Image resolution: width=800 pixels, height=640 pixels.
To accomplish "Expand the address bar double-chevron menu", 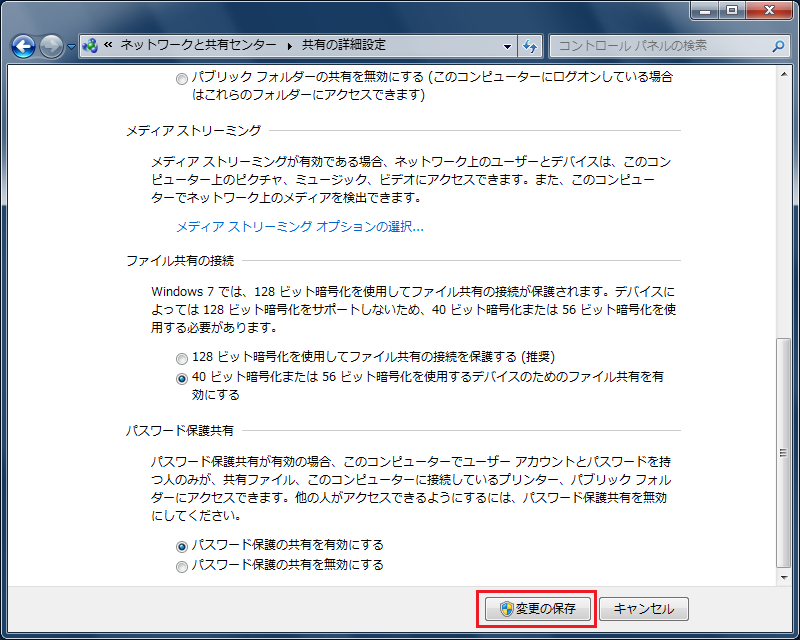I will point(108,46).
